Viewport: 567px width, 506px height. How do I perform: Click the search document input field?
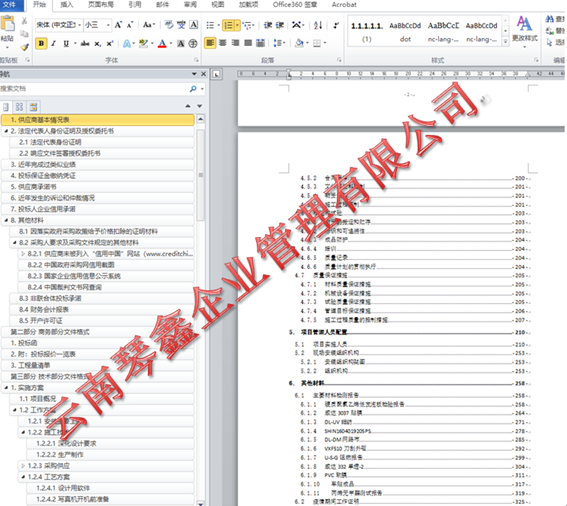coord(94,89)
